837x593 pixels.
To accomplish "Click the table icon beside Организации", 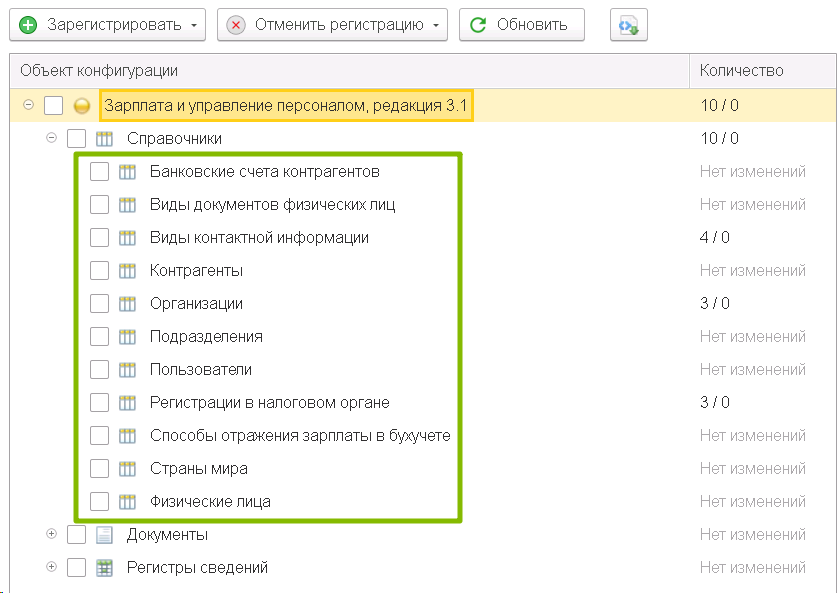I will click(x=127, y=304).
